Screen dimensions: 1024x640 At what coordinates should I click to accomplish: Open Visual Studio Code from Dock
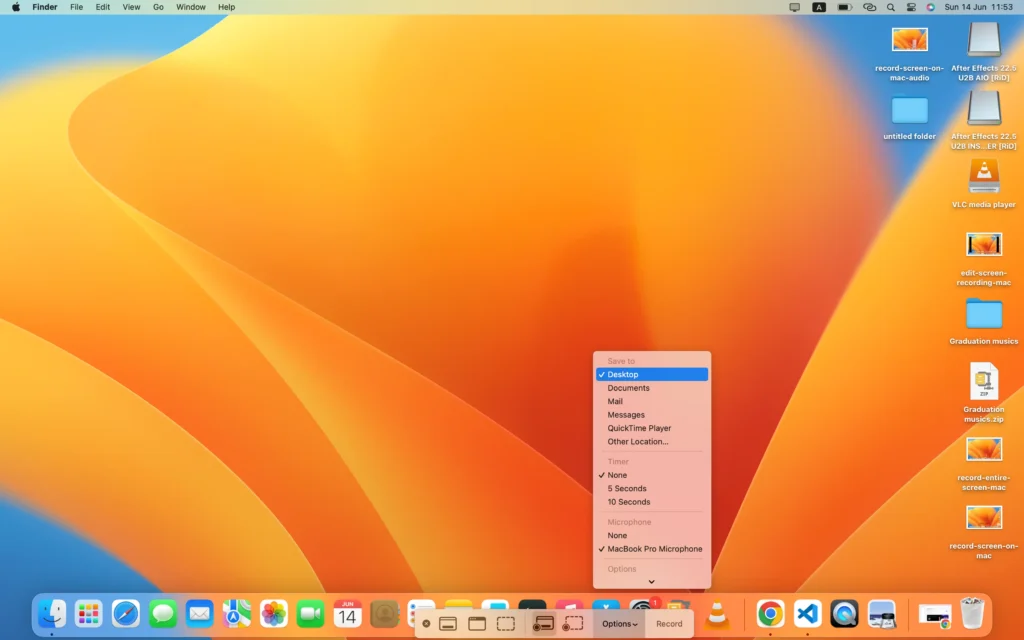point(807,614)
